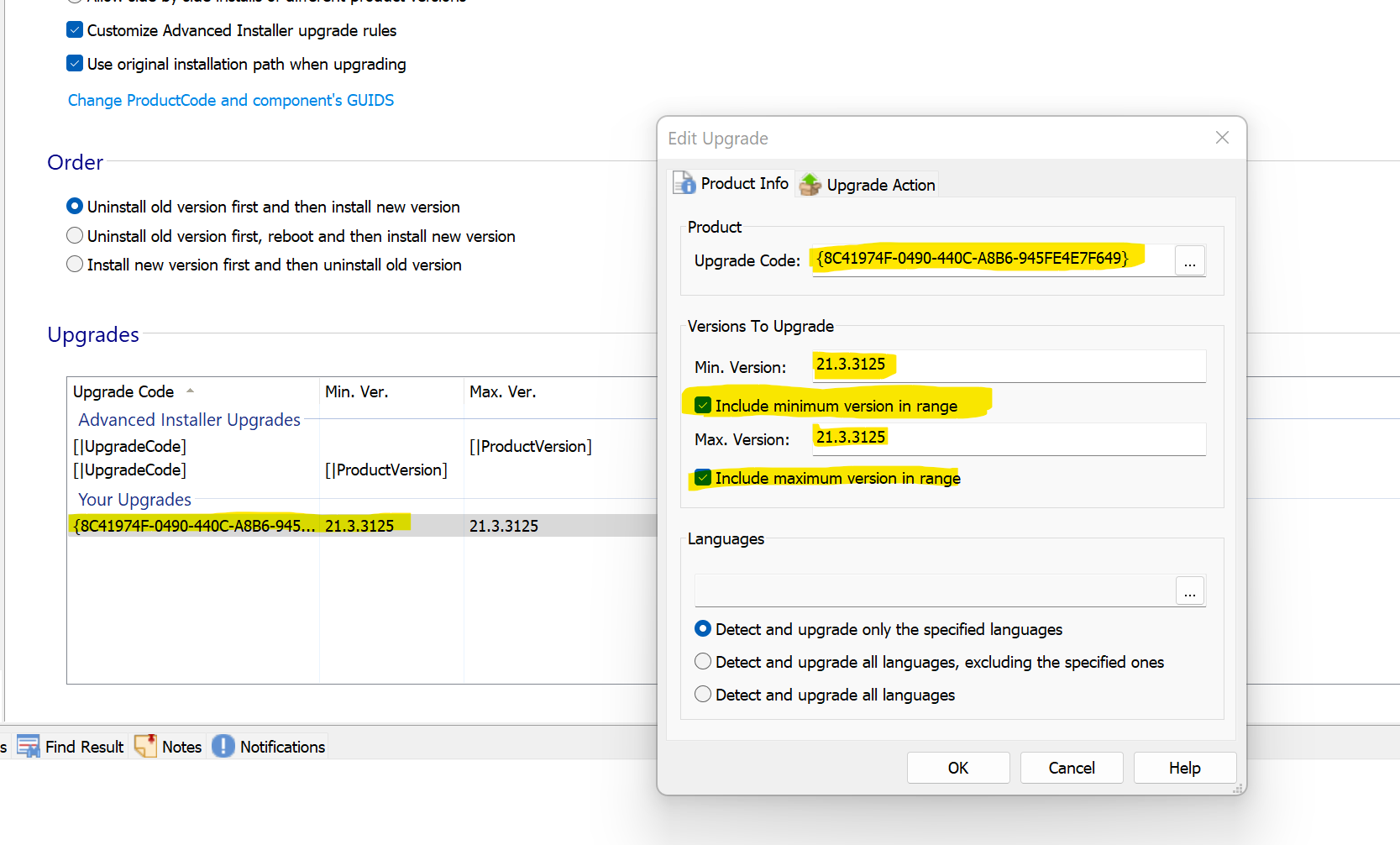The image size is (1400, 845).
Task: Select Install new version first option
Action: (x=75, y=265)
